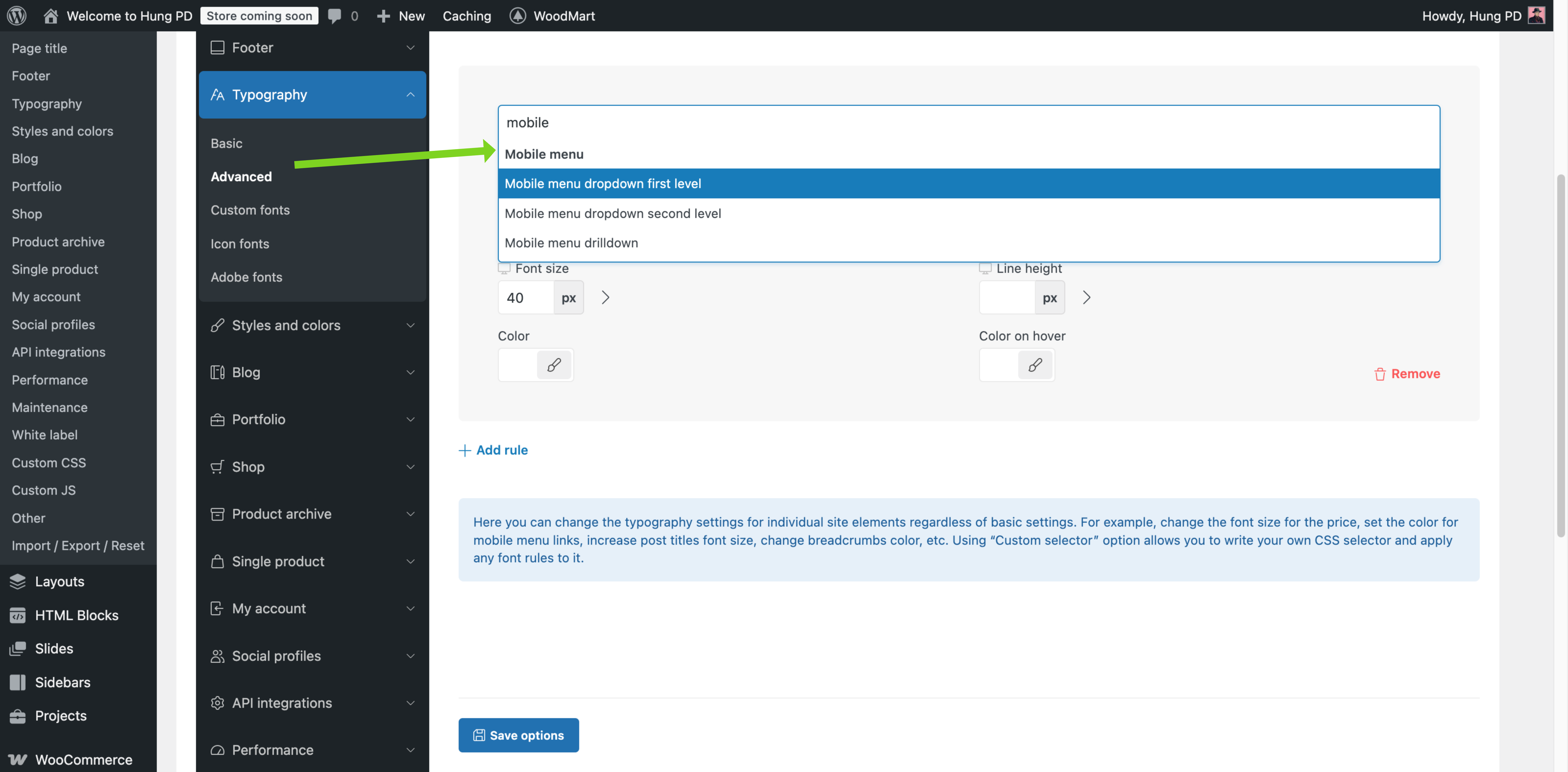Image resolution: width=1568 pixels, height=772 pixels.
Task: Click the Color on hover eyedropper button
Action: coord(1035,365)
